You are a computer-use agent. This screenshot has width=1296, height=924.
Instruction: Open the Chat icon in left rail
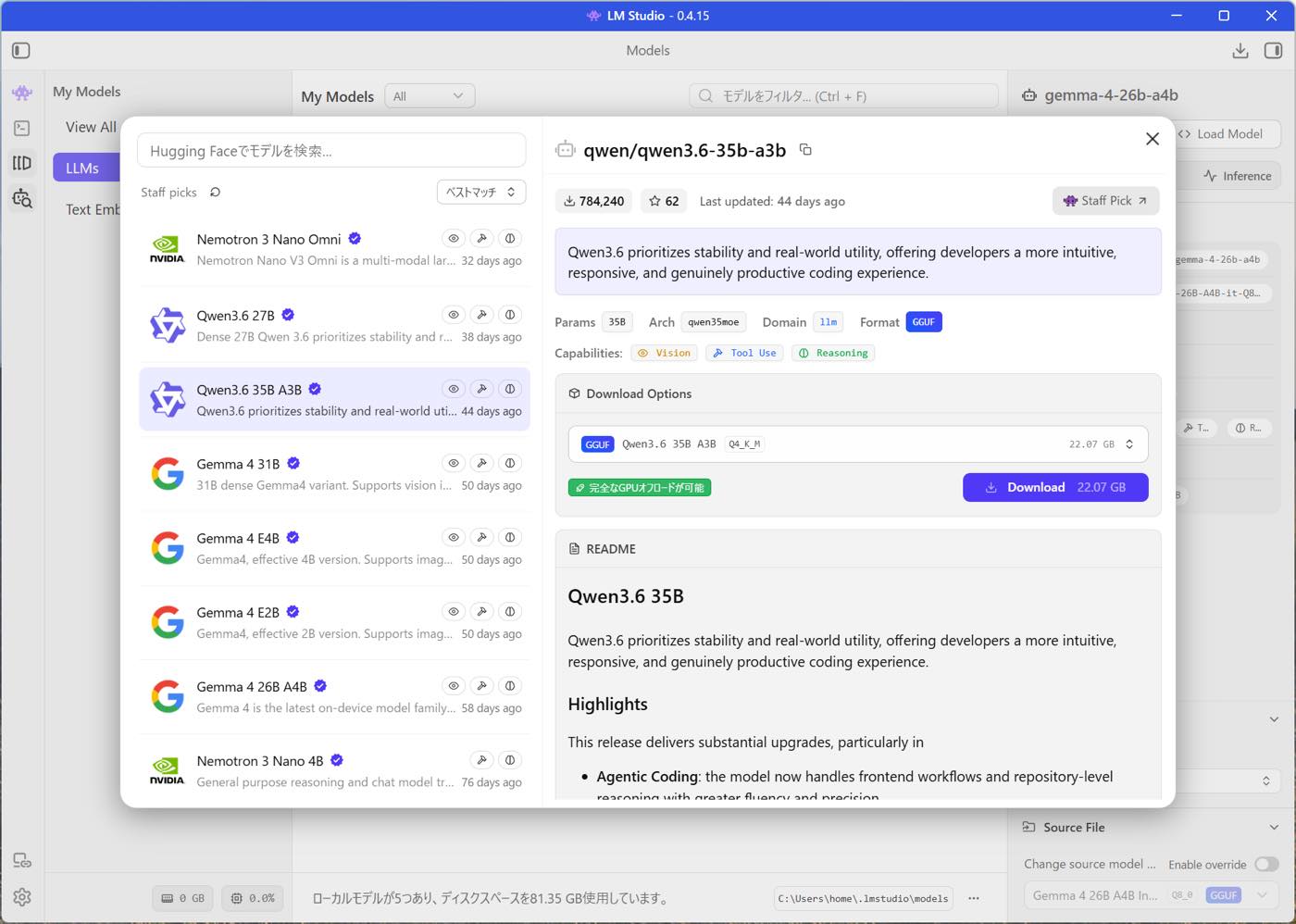click(x=22, y=93)
